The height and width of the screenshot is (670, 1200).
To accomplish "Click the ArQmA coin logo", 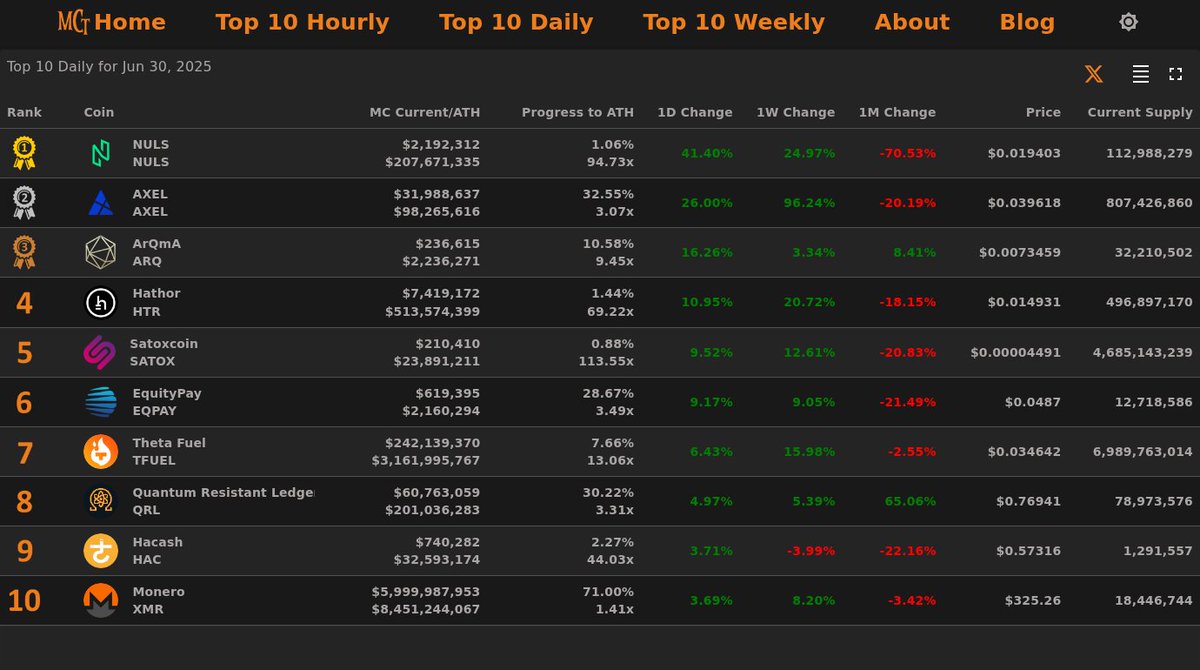I will 101,253.
